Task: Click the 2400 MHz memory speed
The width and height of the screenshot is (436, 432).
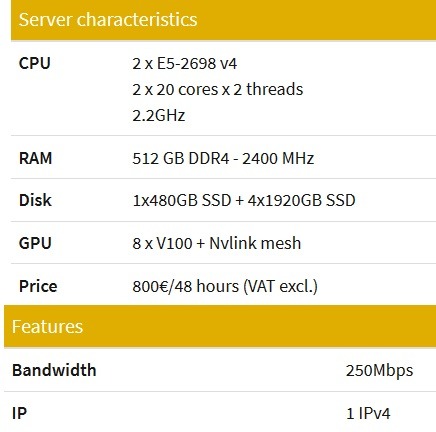Action: pos(278,158)
